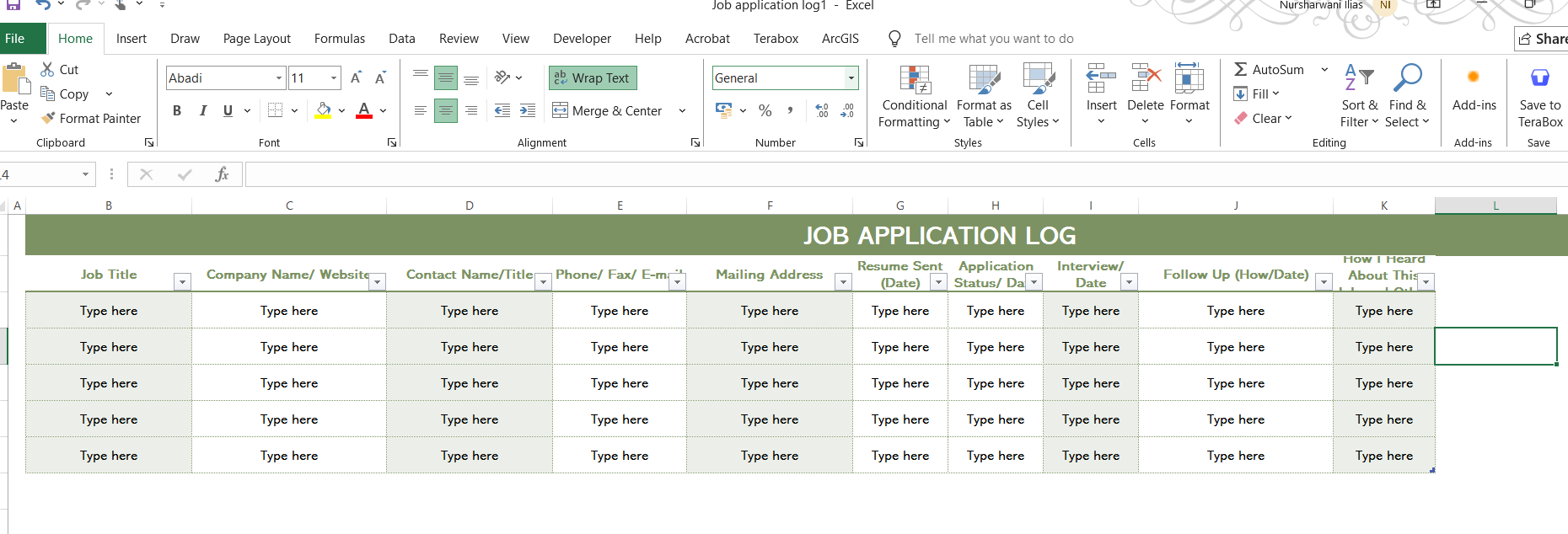
Task: Apply the red Font Color
Action: [x=364, y=110]
